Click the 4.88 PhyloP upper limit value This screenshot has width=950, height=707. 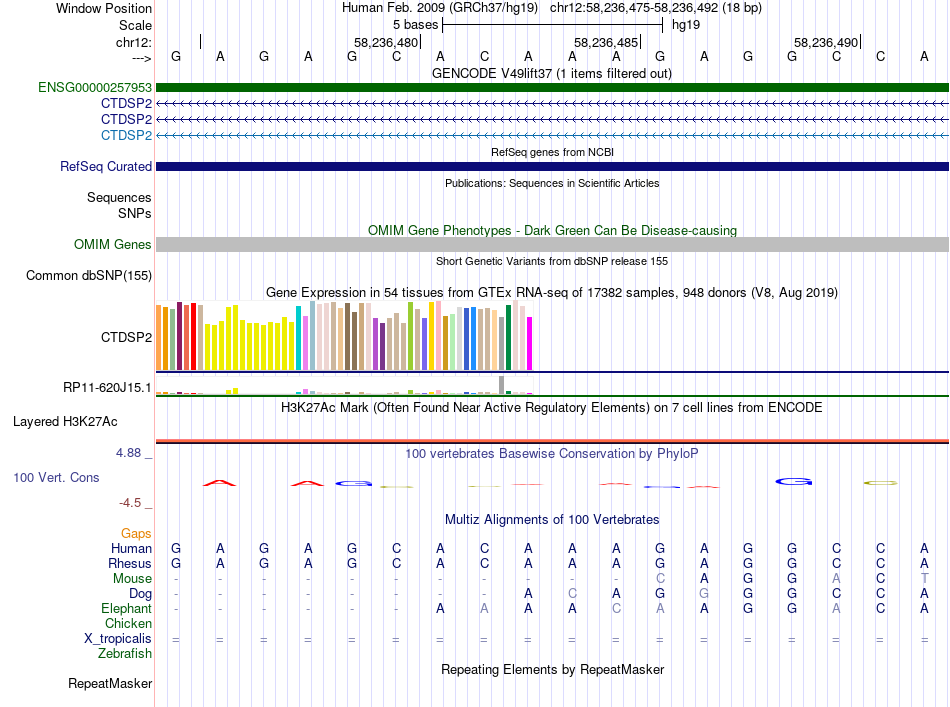(128, 453)
